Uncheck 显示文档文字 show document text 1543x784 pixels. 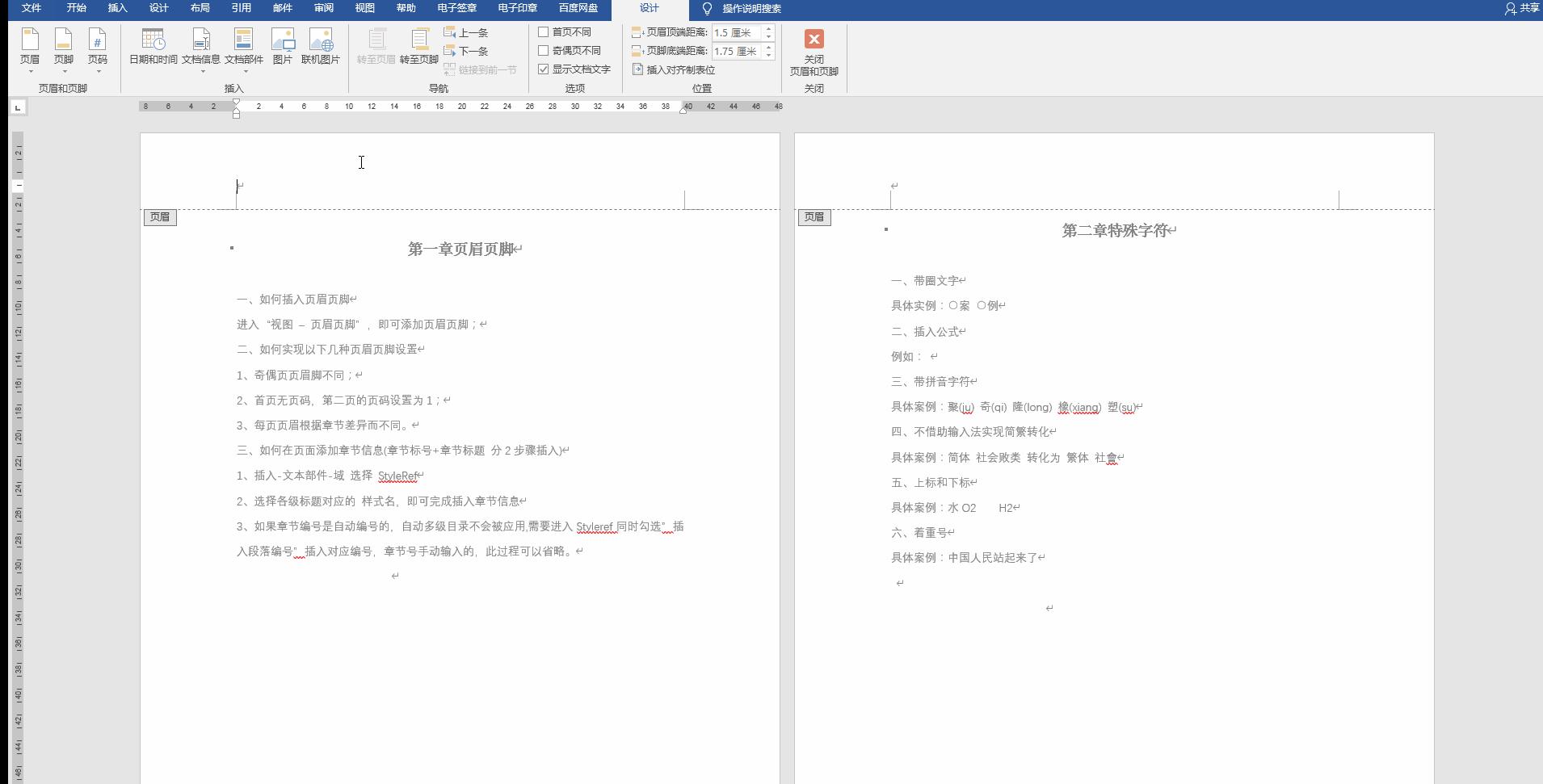click(x=544, y=69)
